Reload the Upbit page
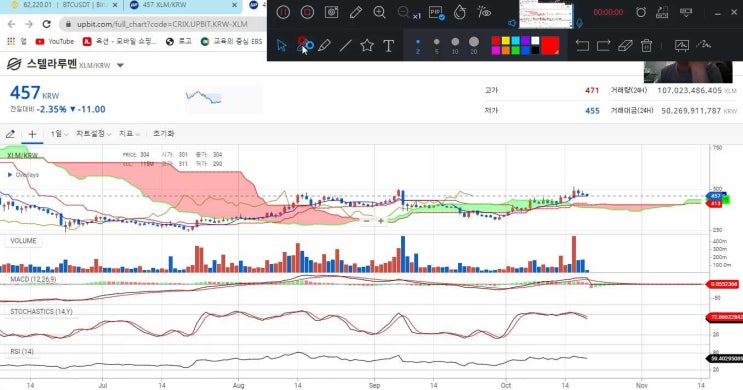743x390 pixels. 46,24
